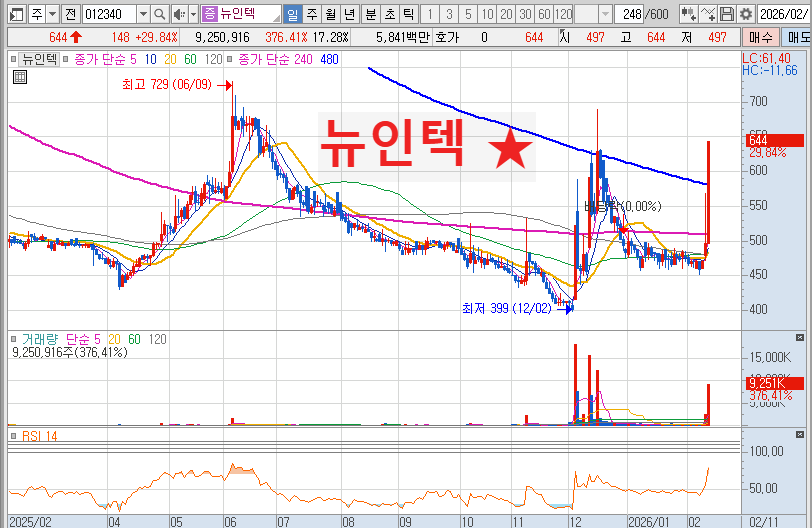This screenshot has height=528, width=812.
Task: Click the 뉴인텍 legend label in the chart
Action: click(x=39, y=59)
